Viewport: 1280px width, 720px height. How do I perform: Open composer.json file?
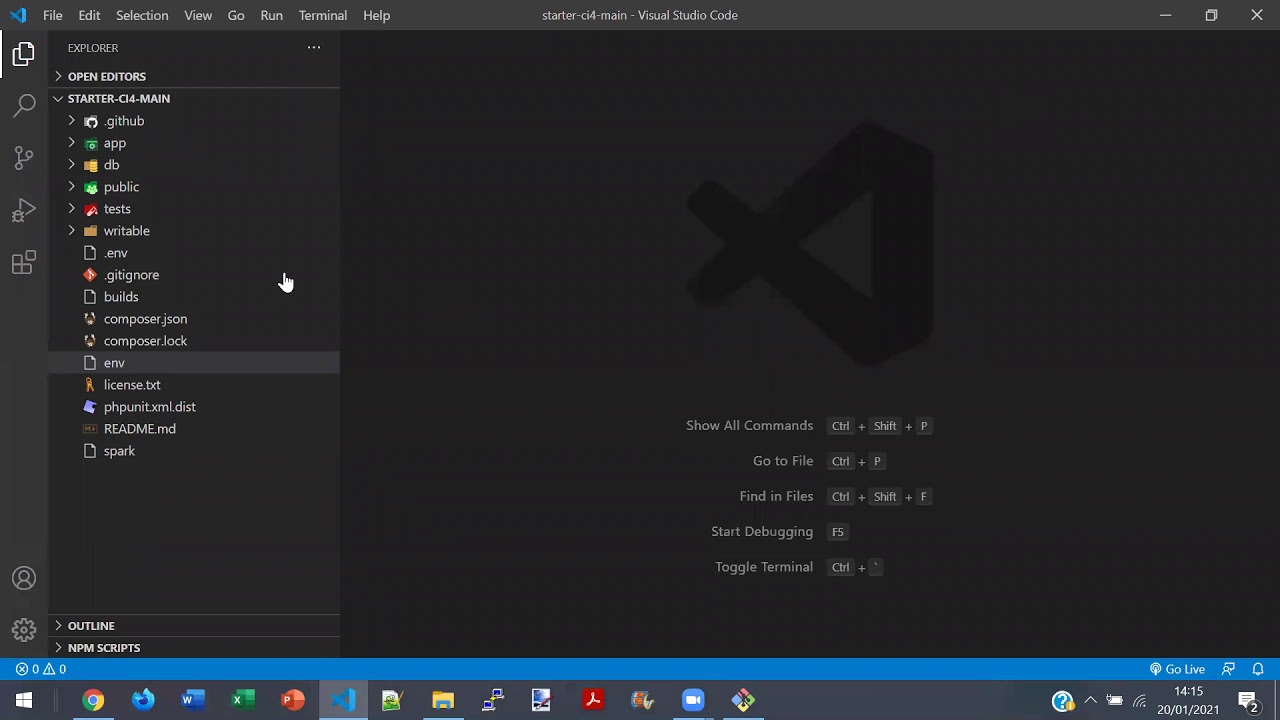pyautogui.click(x=194, y=319)
